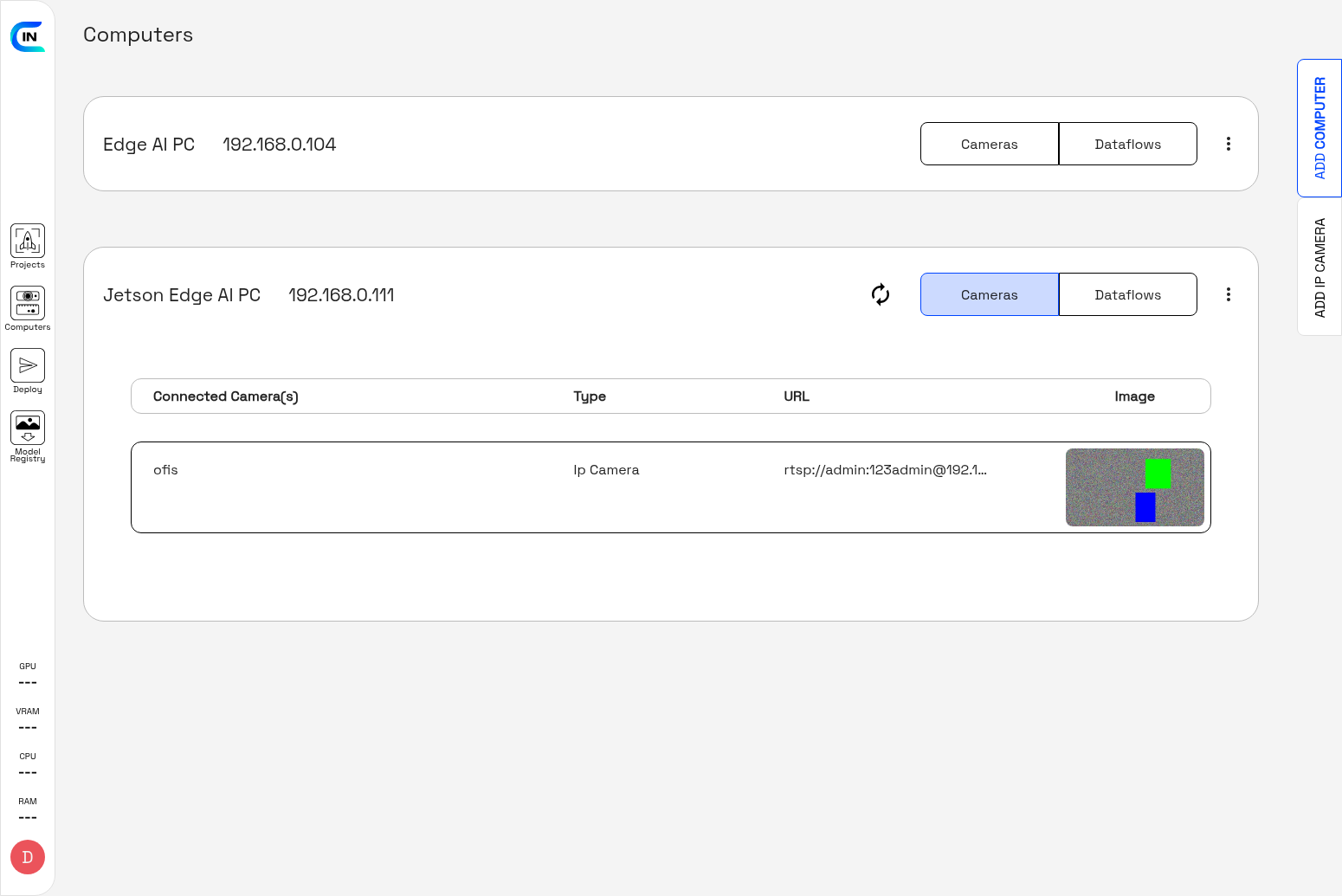Open the Projects section in sidebar
1342x896 pixels.
[x=28, y=242]
